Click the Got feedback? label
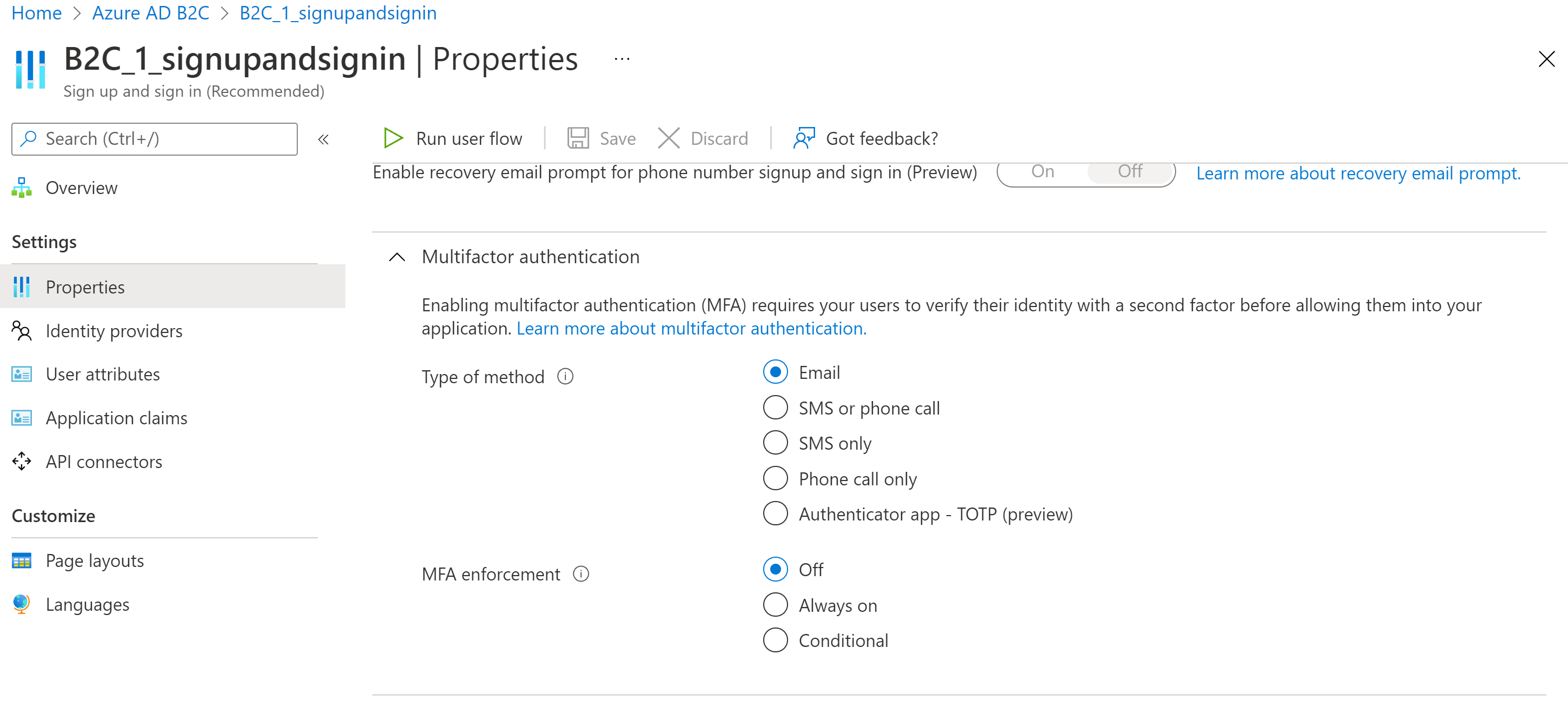The image size is (1568, 701). pos(882,139)
